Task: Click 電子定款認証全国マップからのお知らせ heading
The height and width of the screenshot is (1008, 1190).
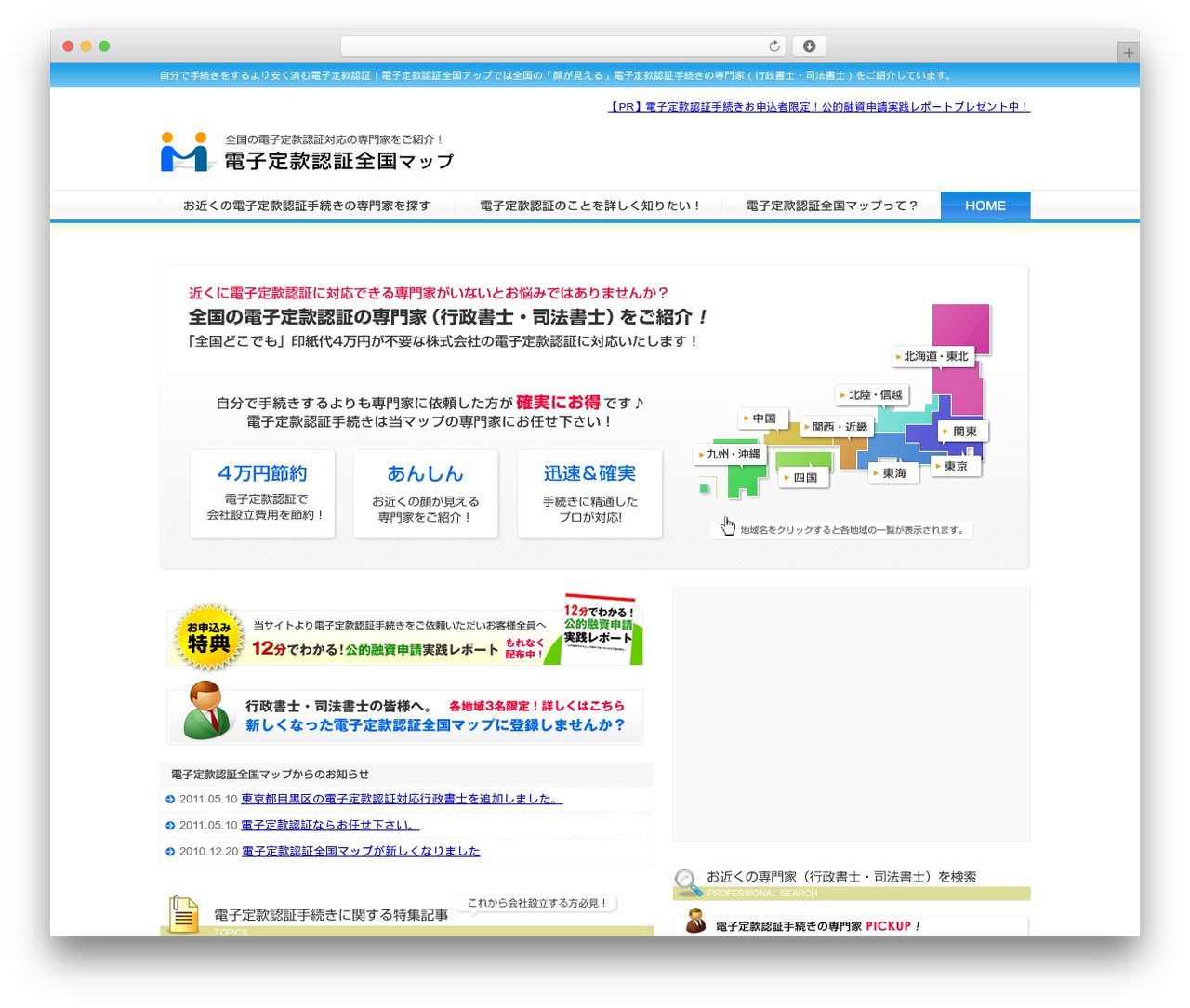Action: [270, 774]
